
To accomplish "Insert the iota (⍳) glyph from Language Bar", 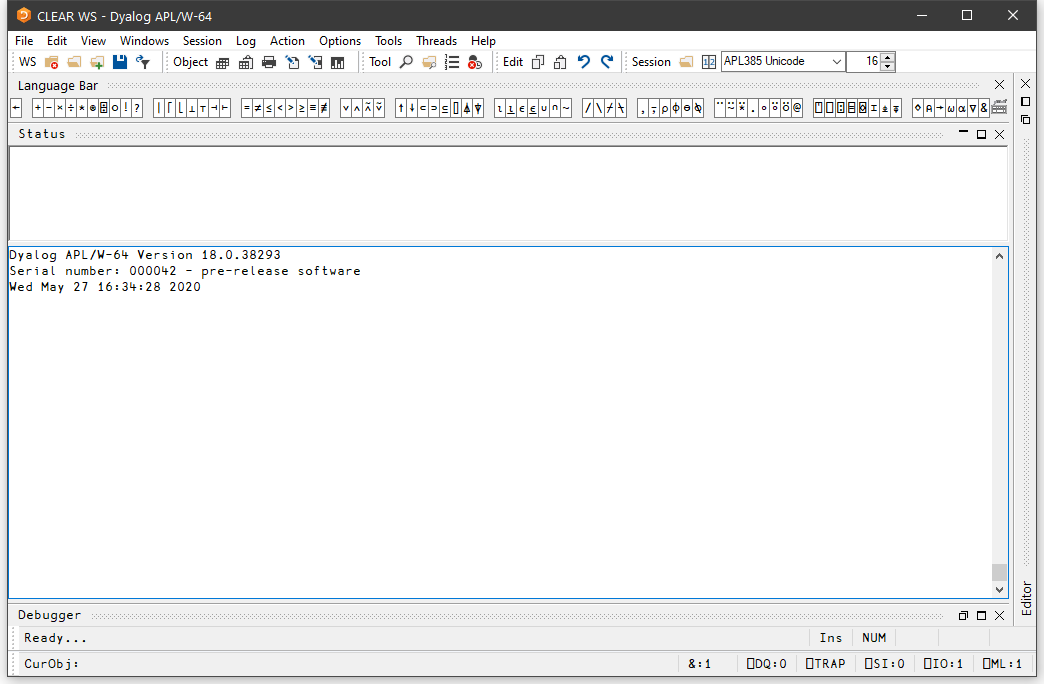I will 500,108.
